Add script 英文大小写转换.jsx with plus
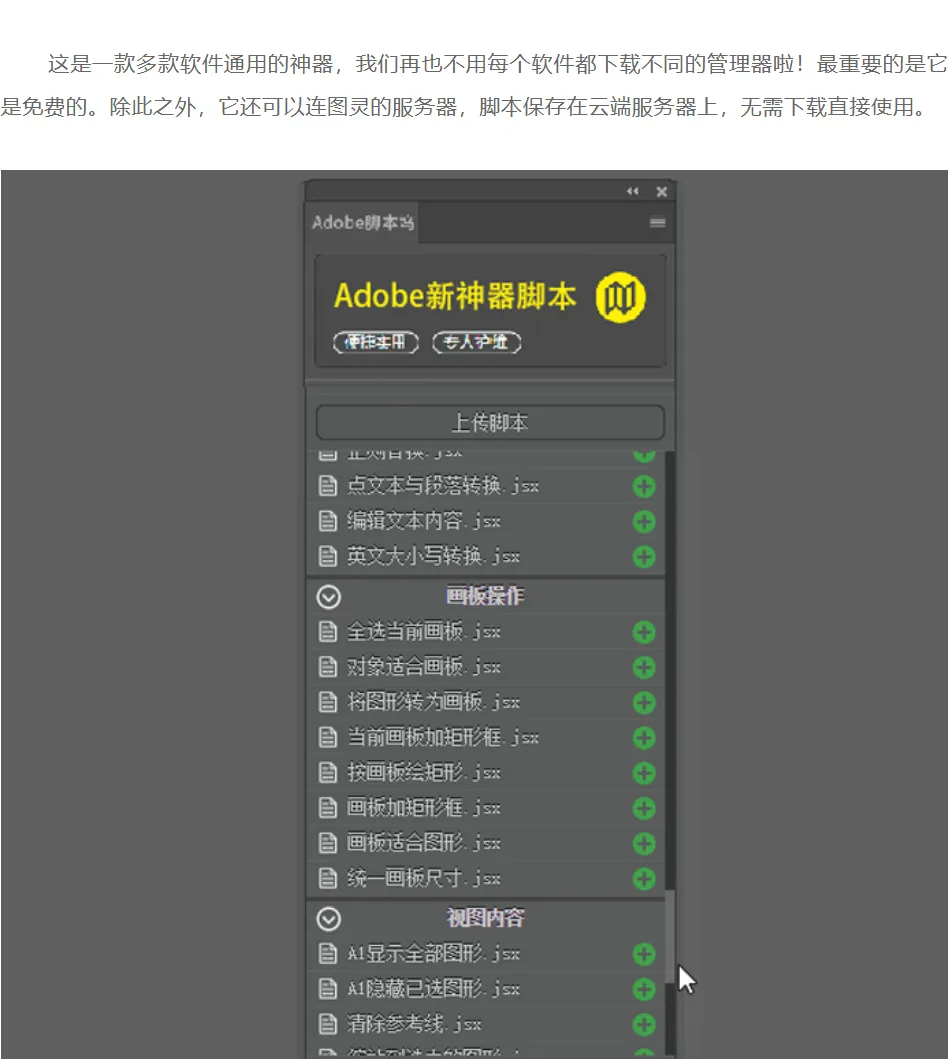 [644, 557]
